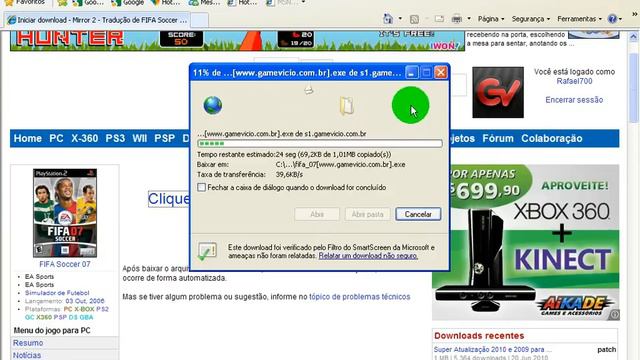640x360 pixels.
Task: Click the Xbox 360 Kinect advertisement banner
Action: coord(526,242)
